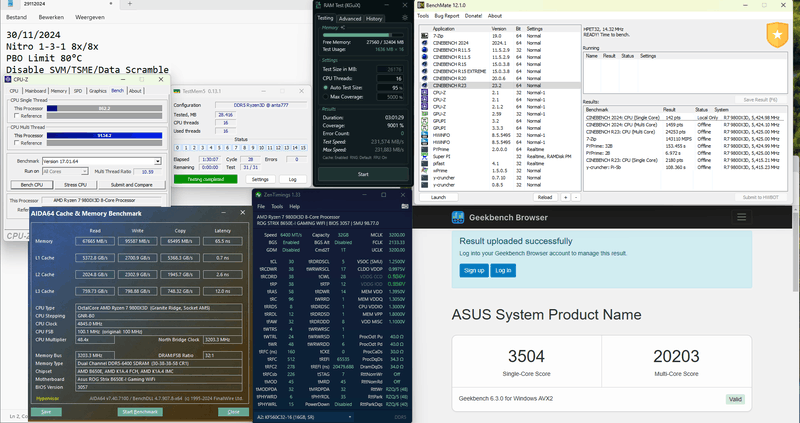This screenshot has height=423, width=800.
Task: Click the pifast icon in BenchMate list
Action: 424,163
